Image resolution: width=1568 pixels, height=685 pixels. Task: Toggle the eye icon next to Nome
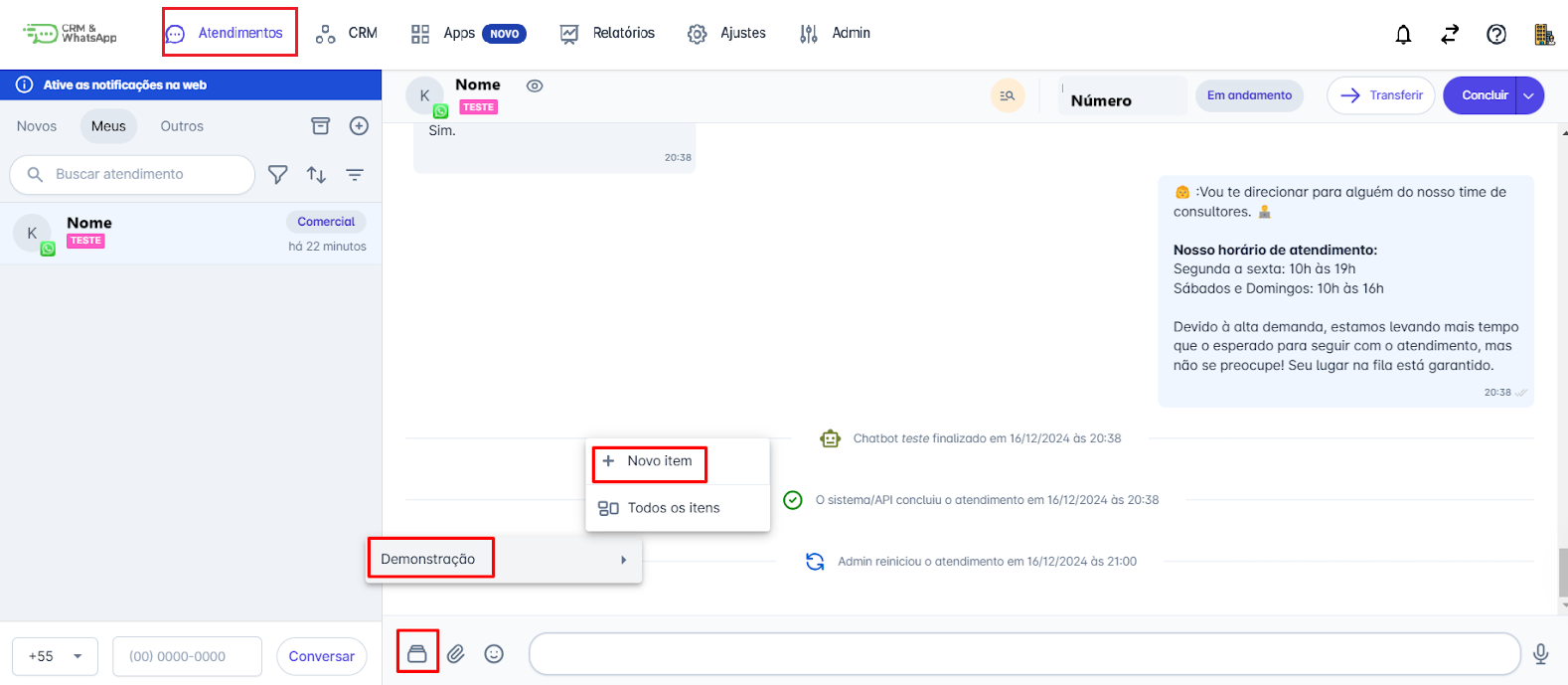(535, 86)
